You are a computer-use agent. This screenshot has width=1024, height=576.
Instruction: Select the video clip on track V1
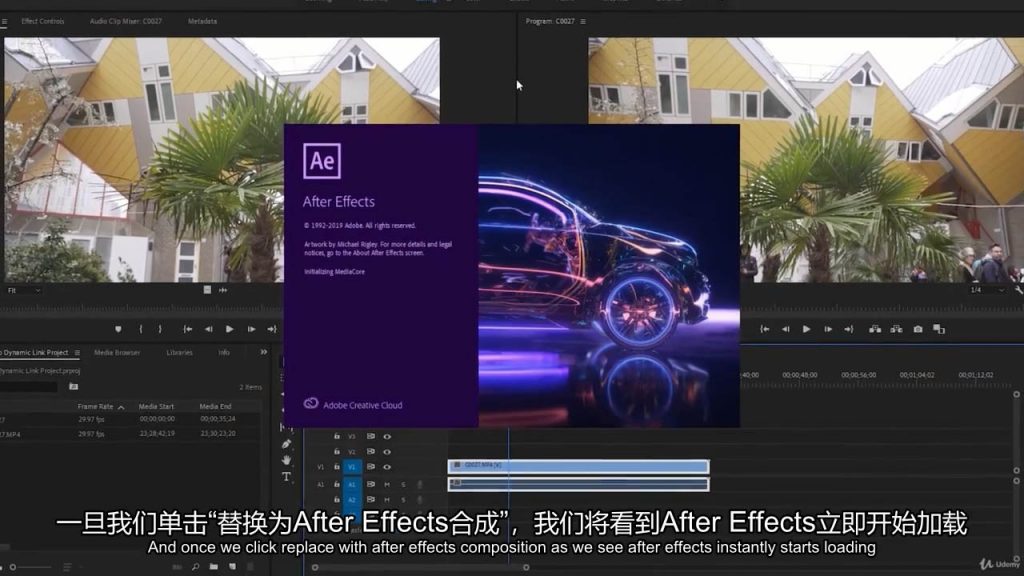coord(579,466)
